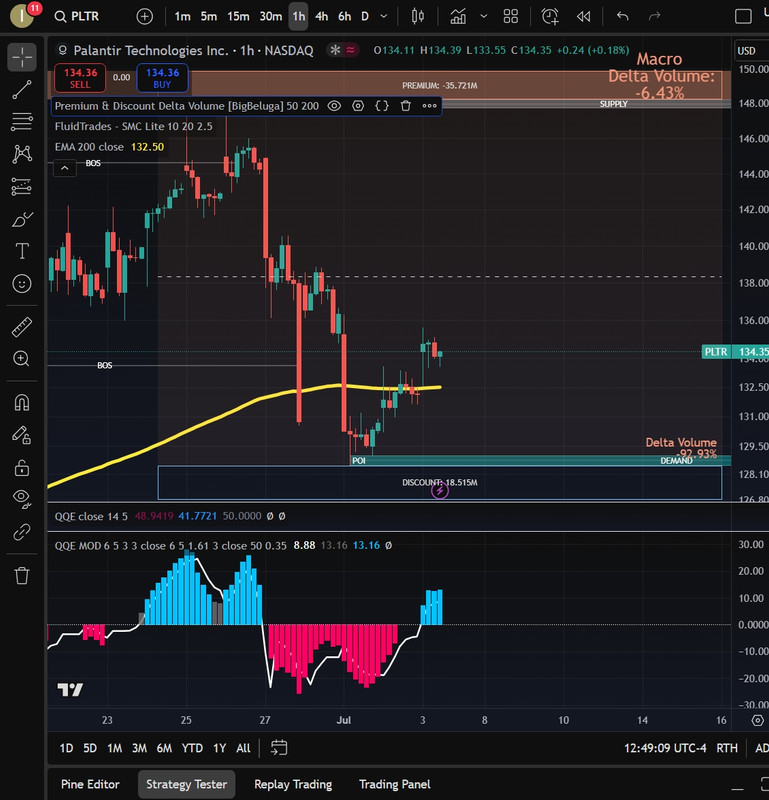This screenshot has height=800, width=769.
Task: Set date range to 1M
Action: coord(114,748)
